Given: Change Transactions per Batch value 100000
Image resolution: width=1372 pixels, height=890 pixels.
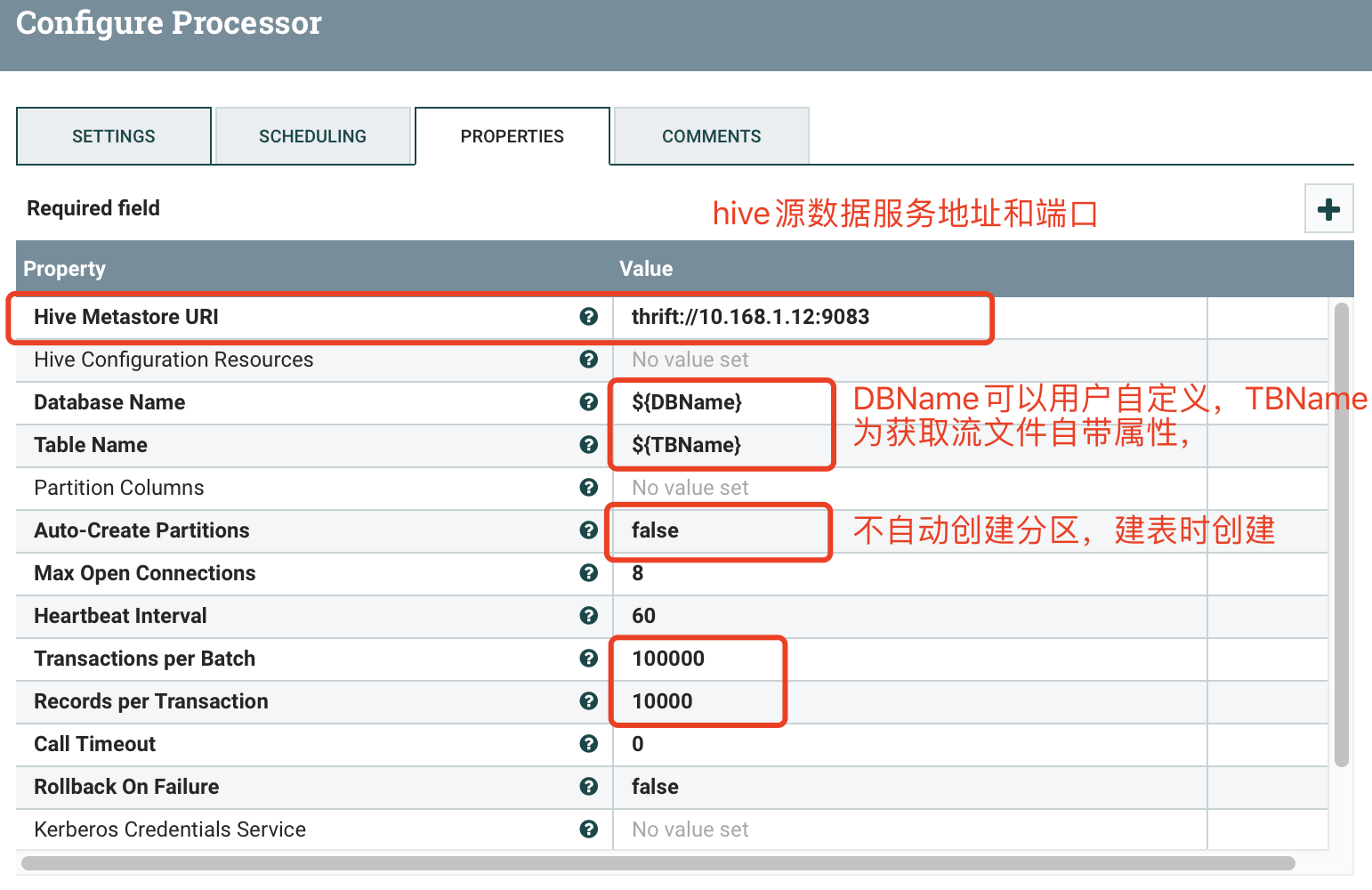Looking at the screenshot, I should pos(909,659).
